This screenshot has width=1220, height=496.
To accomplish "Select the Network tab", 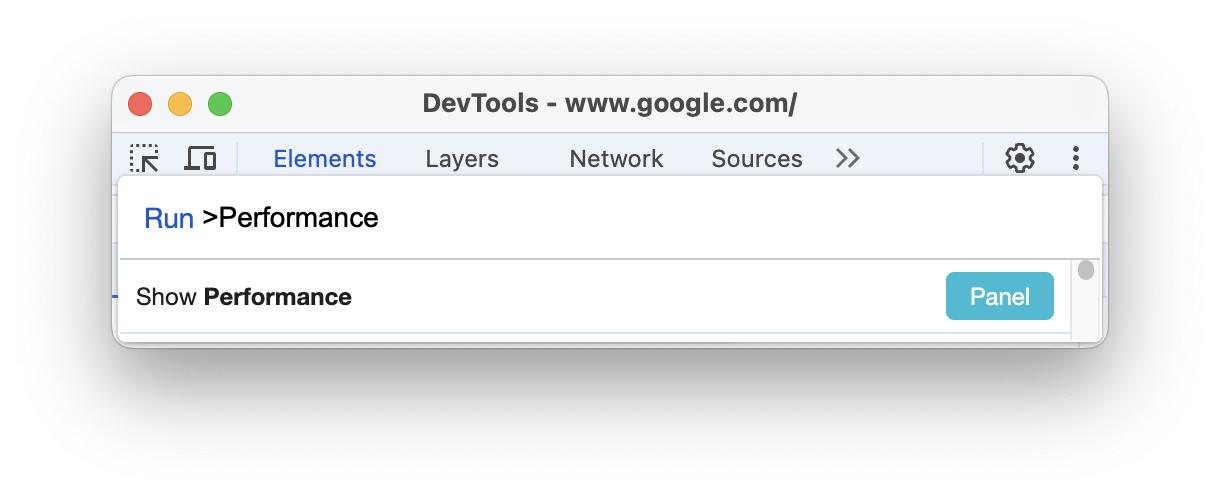I will [616, 159].
